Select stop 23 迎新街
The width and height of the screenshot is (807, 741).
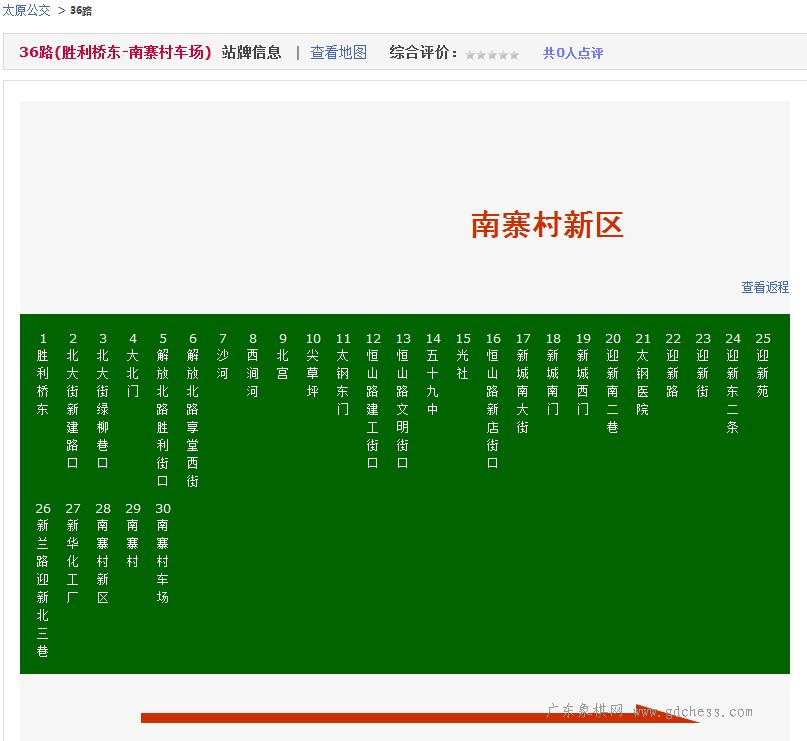point(703,365)
